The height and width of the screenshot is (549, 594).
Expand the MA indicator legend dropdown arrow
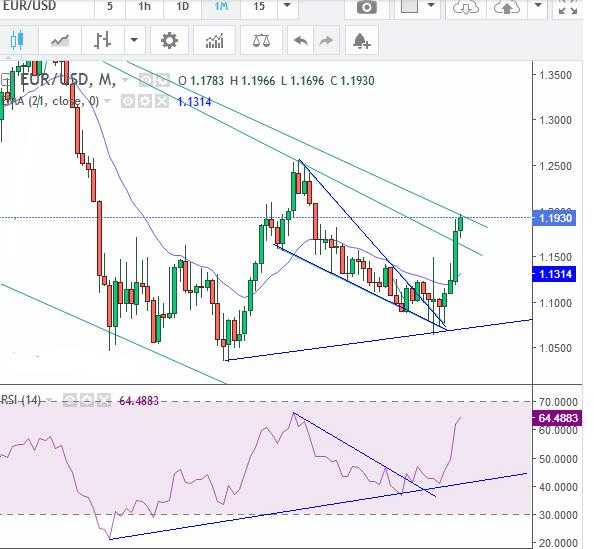(x=108, y=101)
